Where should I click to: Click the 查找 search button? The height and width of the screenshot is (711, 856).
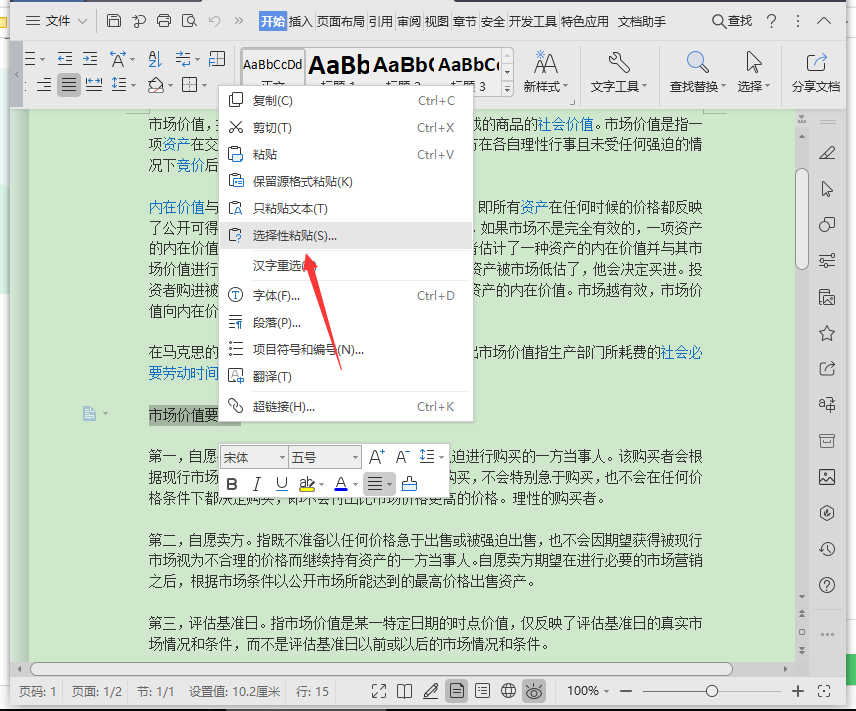(732, 21)
